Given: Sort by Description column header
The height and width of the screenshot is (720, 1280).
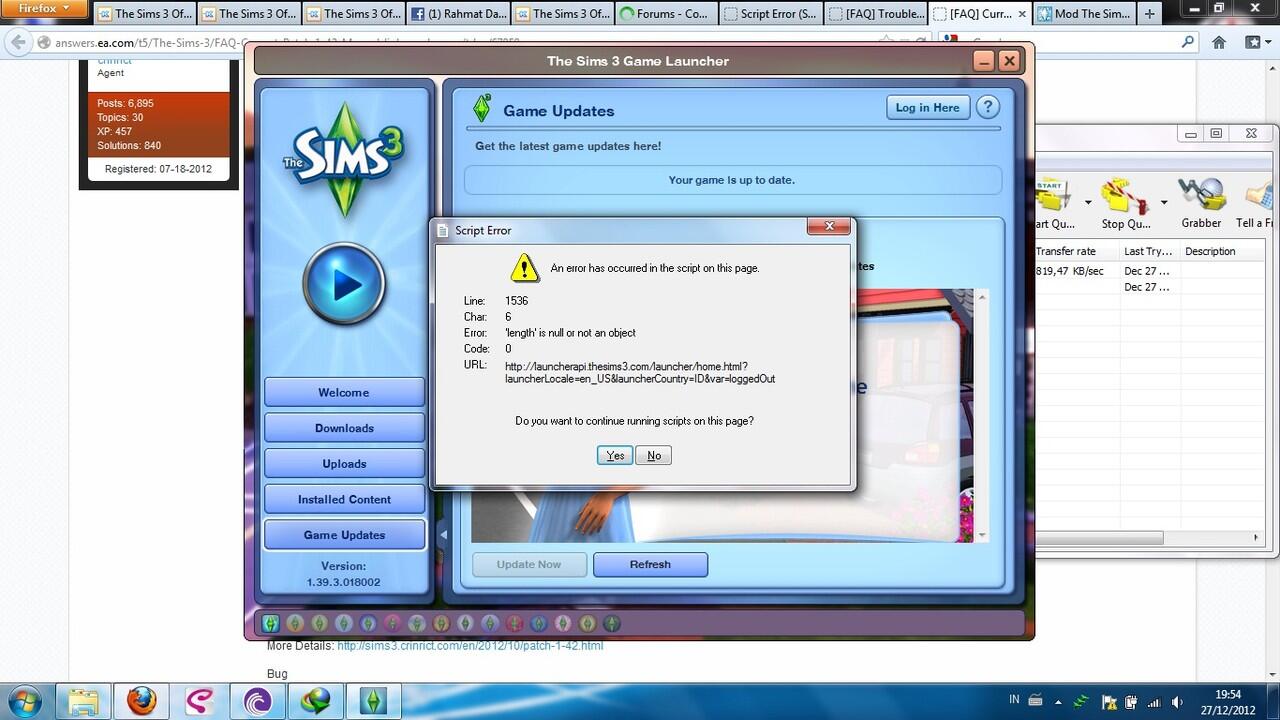Looking at the screenshot, I should [1220, 251].
